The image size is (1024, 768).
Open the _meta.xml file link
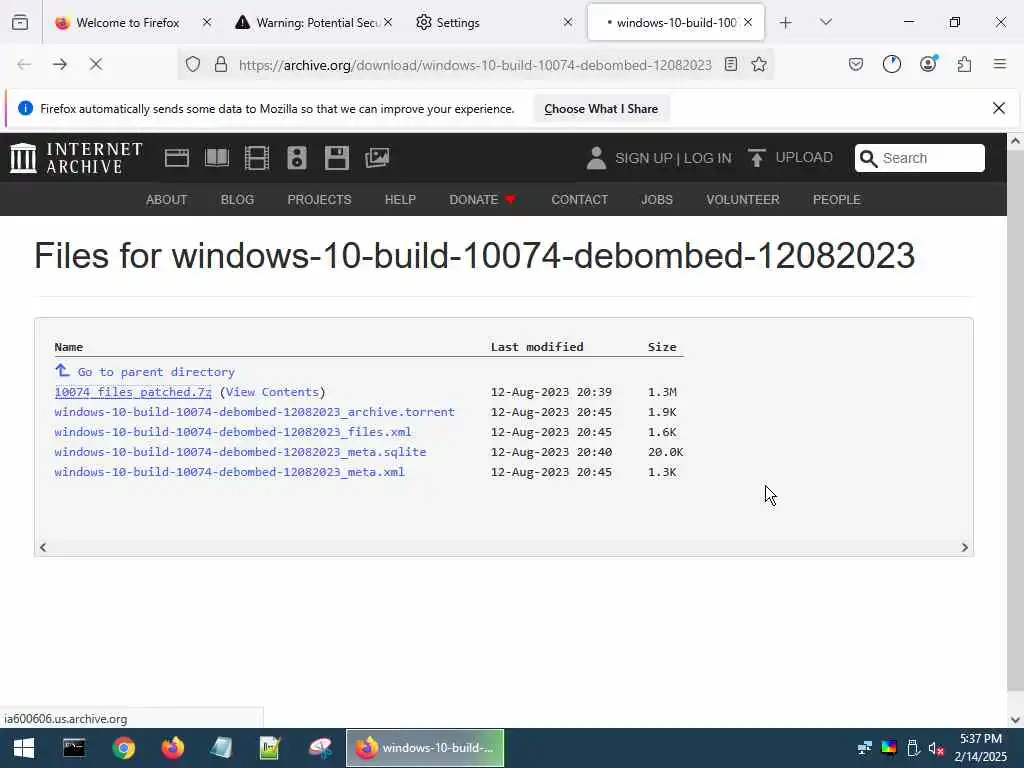(229, 472)
